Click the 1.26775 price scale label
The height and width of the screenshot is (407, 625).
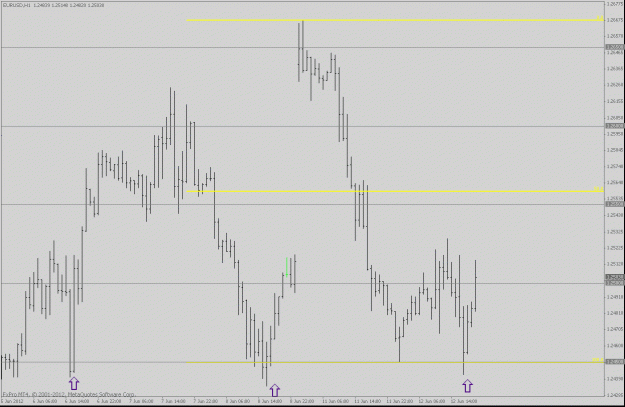pos(614,4)
